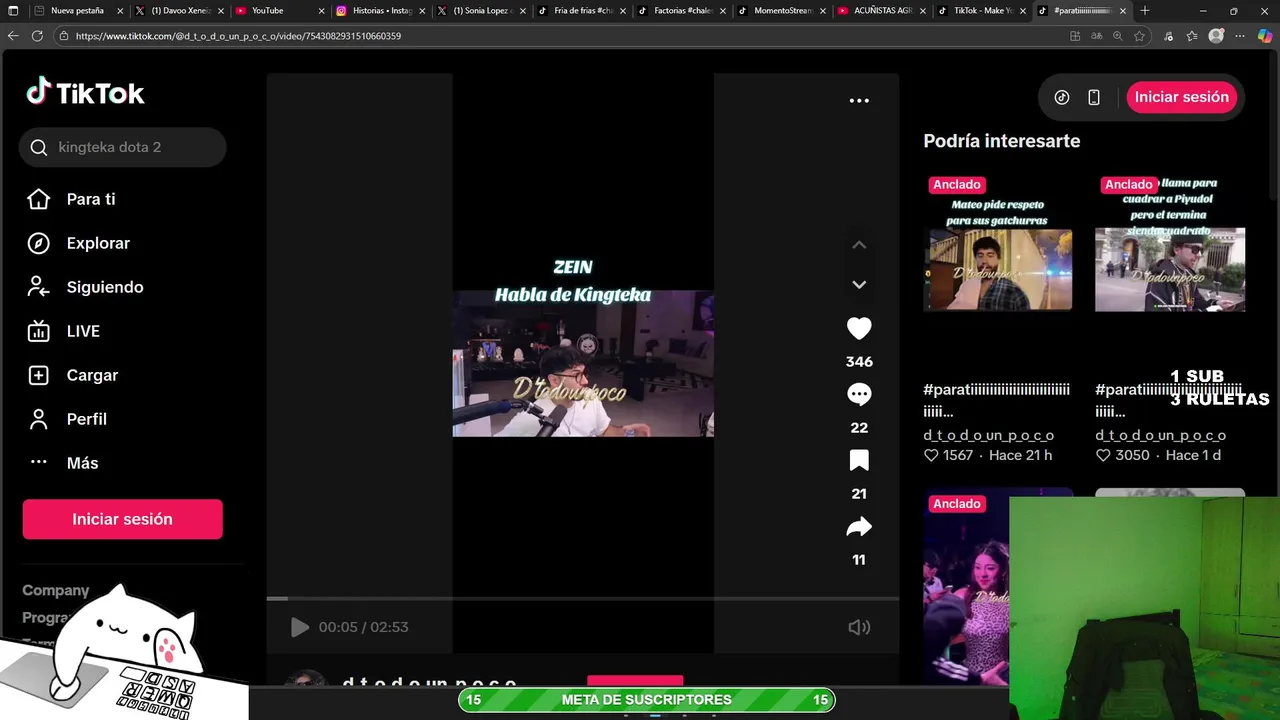Open the browser profile avatar icon

click(x=1216, y=36)
